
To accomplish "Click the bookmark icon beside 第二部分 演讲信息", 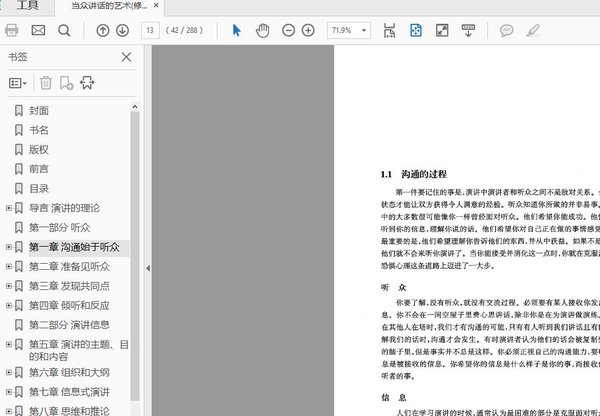I will 18,325.
